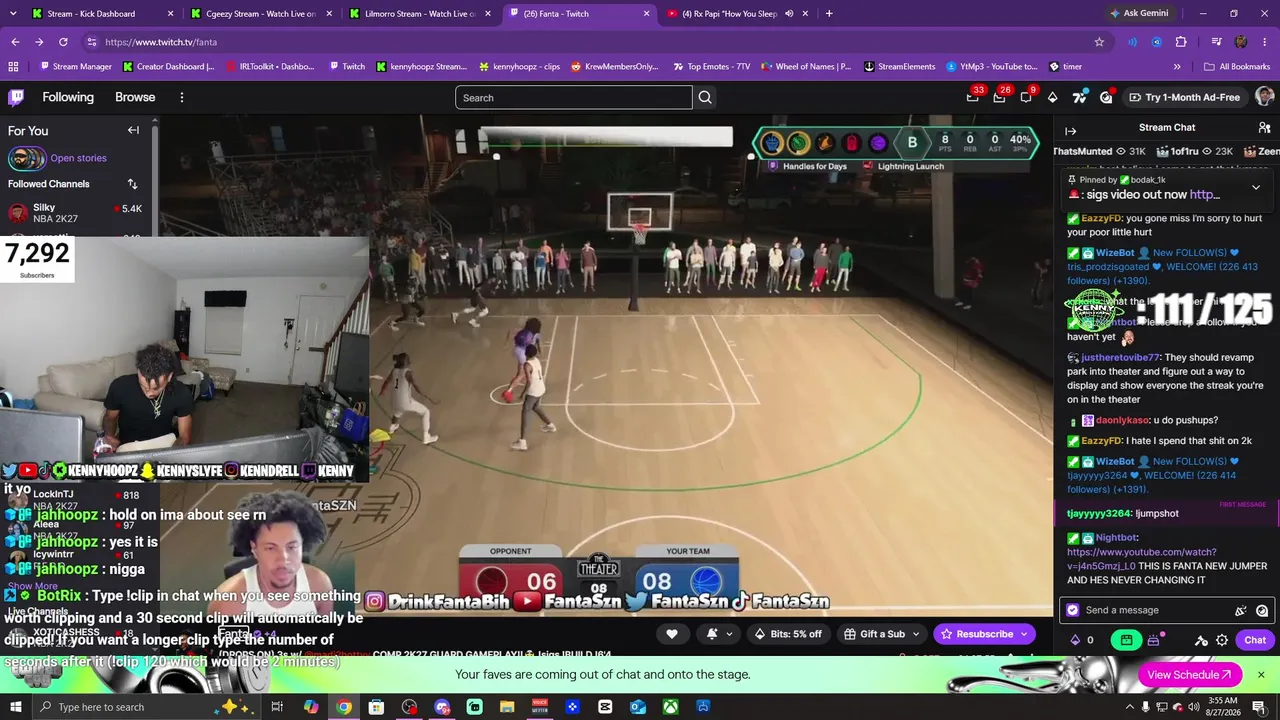Screen dimensions: 1280x720
Task: Bookmark this page with the star icon
Action: pos(1099,42)
